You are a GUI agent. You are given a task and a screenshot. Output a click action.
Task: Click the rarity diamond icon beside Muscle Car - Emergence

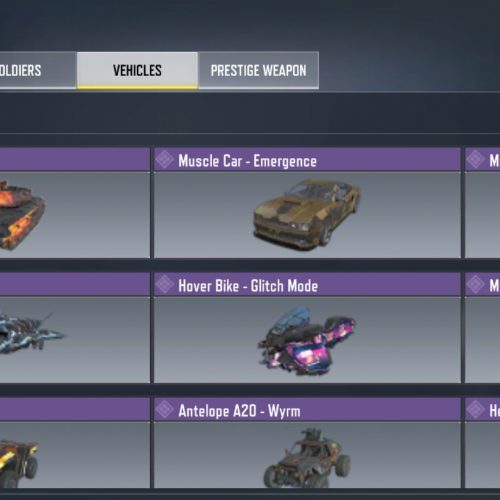click(x=165, y=159)
